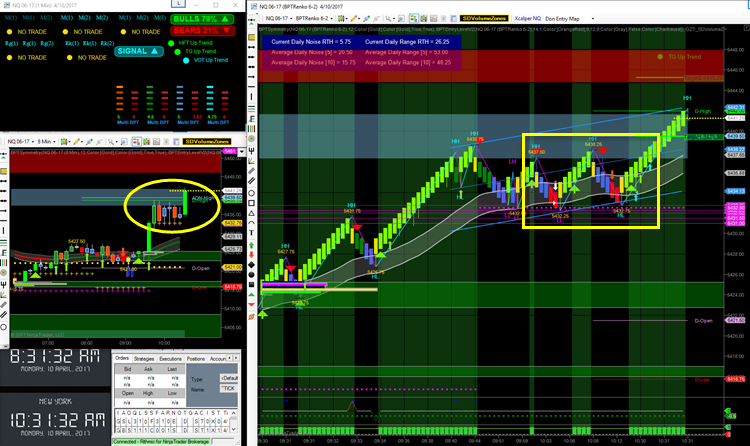The image size is (750, 446).
Task: Click the SDVolumeZones button in the 8 Min chart toolbar
Action: 207,142
